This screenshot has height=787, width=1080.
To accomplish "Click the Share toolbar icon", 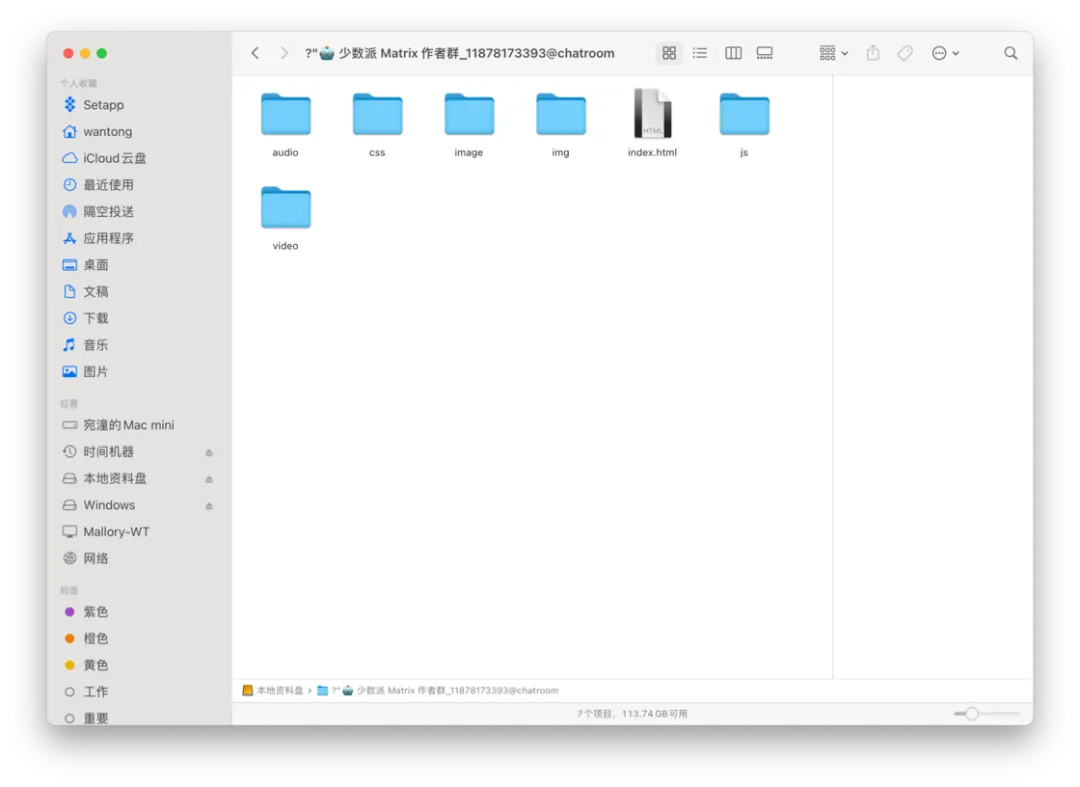I will pyautogui.click(x=873, y=53).
